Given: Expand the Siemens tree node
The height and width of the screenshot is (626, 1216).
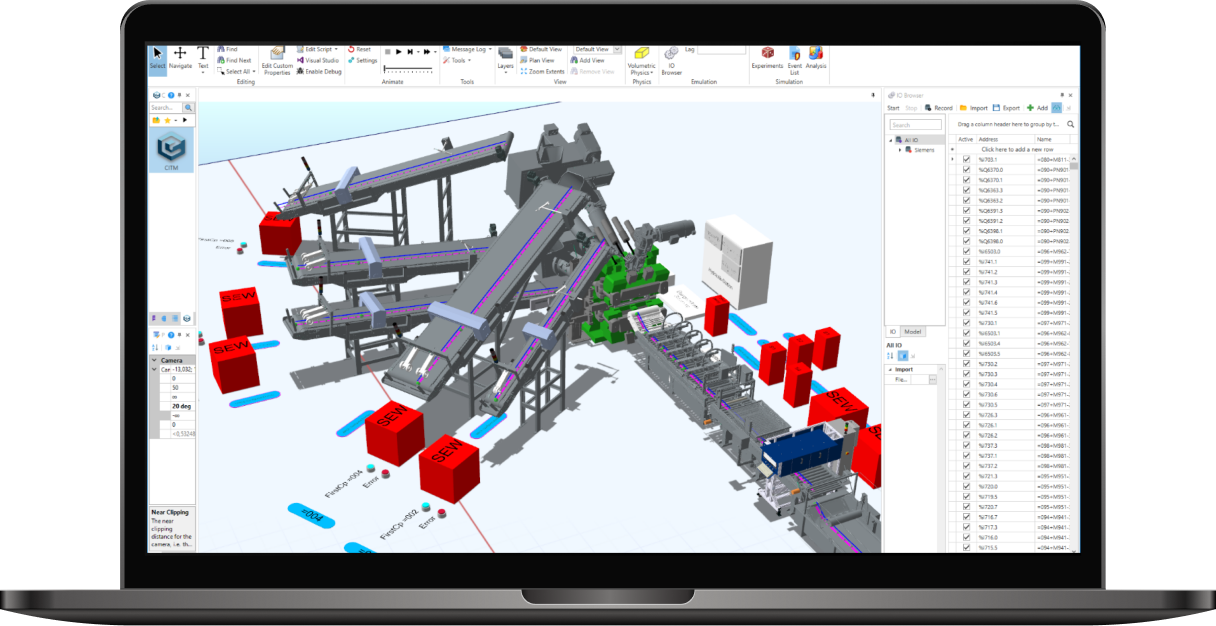Looking at the screenshot, I should click(899, 149).
